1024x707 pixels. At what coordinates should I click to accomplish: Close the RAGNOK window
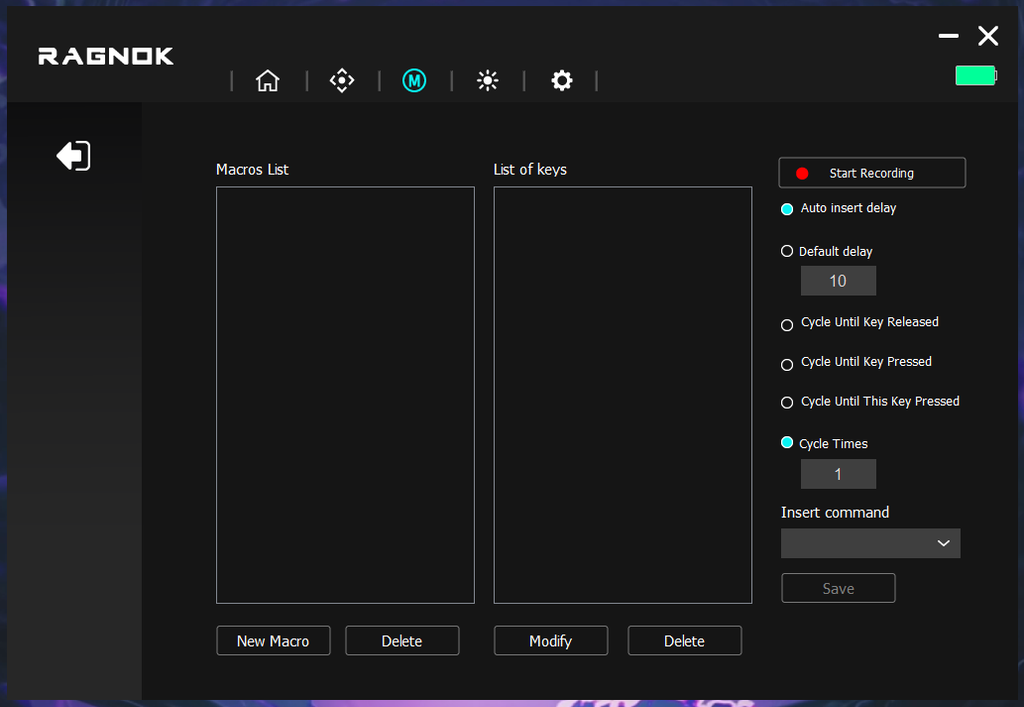tap(988, 36)
